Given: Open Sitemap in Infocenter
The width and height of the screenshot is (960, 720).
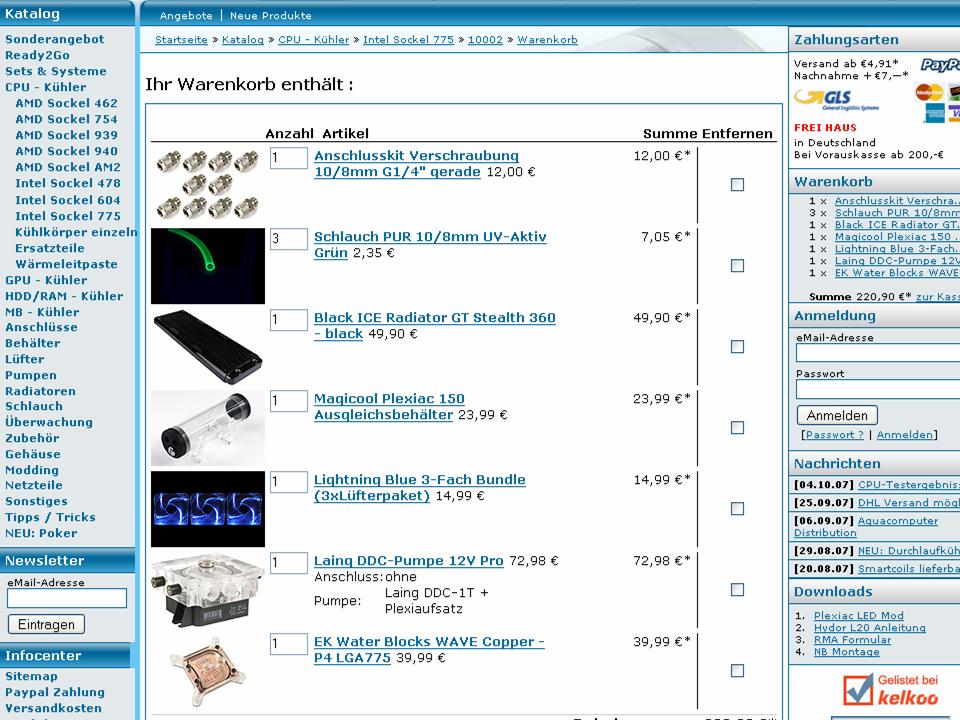Looking at the screenshot, I should [31, 676].
